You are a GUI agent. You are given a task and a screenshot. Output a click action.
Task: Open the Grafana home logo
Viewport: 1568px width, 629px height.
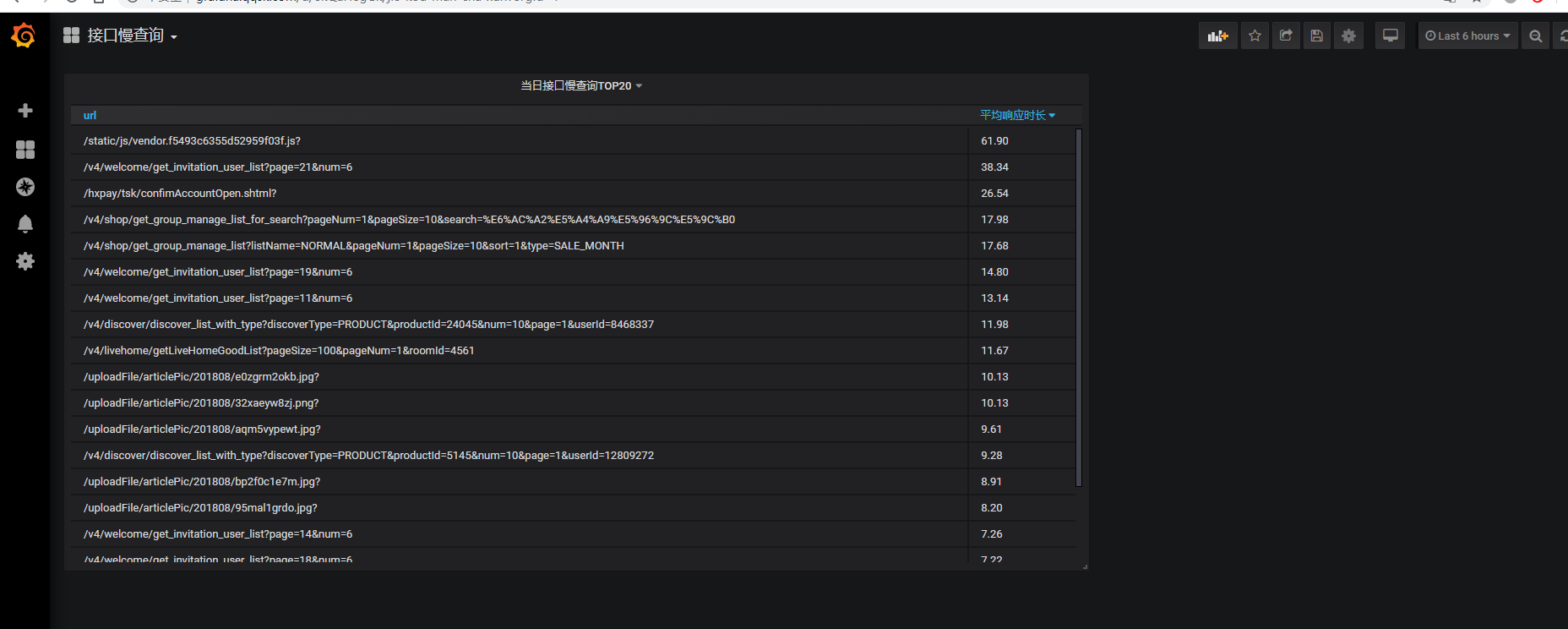click(x=24, y=36)
